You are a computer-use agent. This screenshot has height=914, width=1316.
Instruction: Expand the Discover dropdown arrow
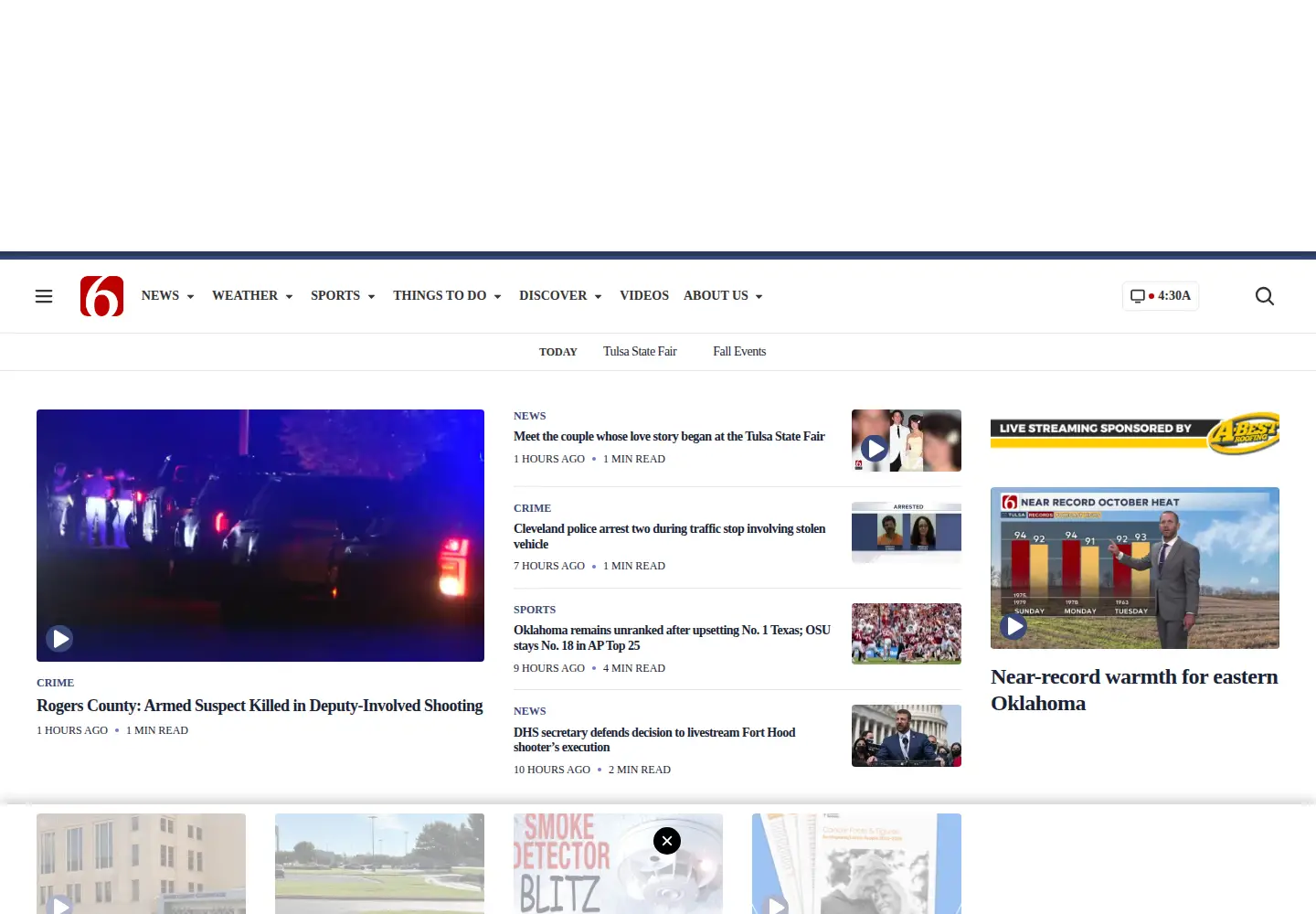click(x=598, y=297)
